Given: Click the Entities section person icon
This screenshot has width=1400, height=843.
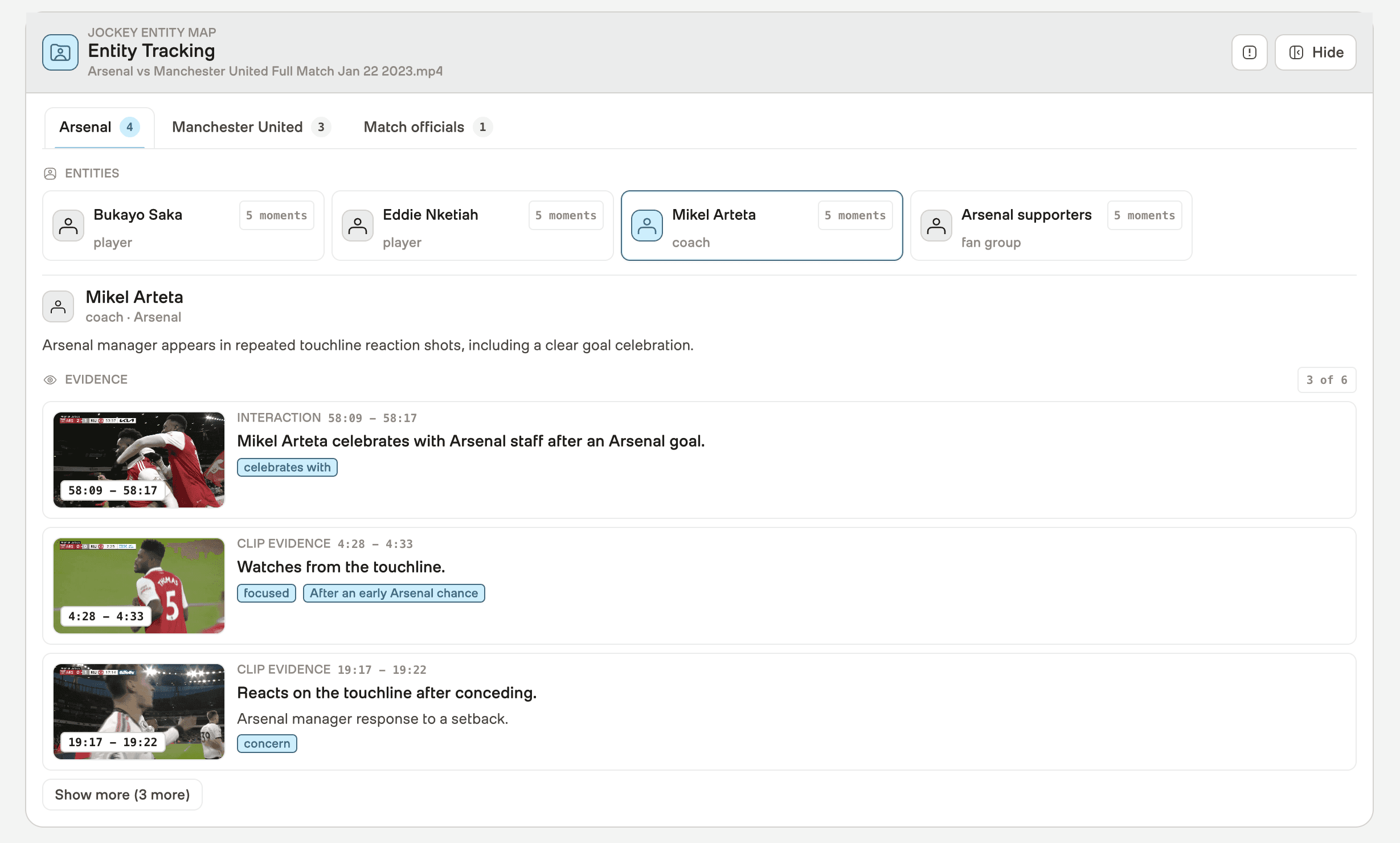Looking at the screenshot, I should coord(50,173).
